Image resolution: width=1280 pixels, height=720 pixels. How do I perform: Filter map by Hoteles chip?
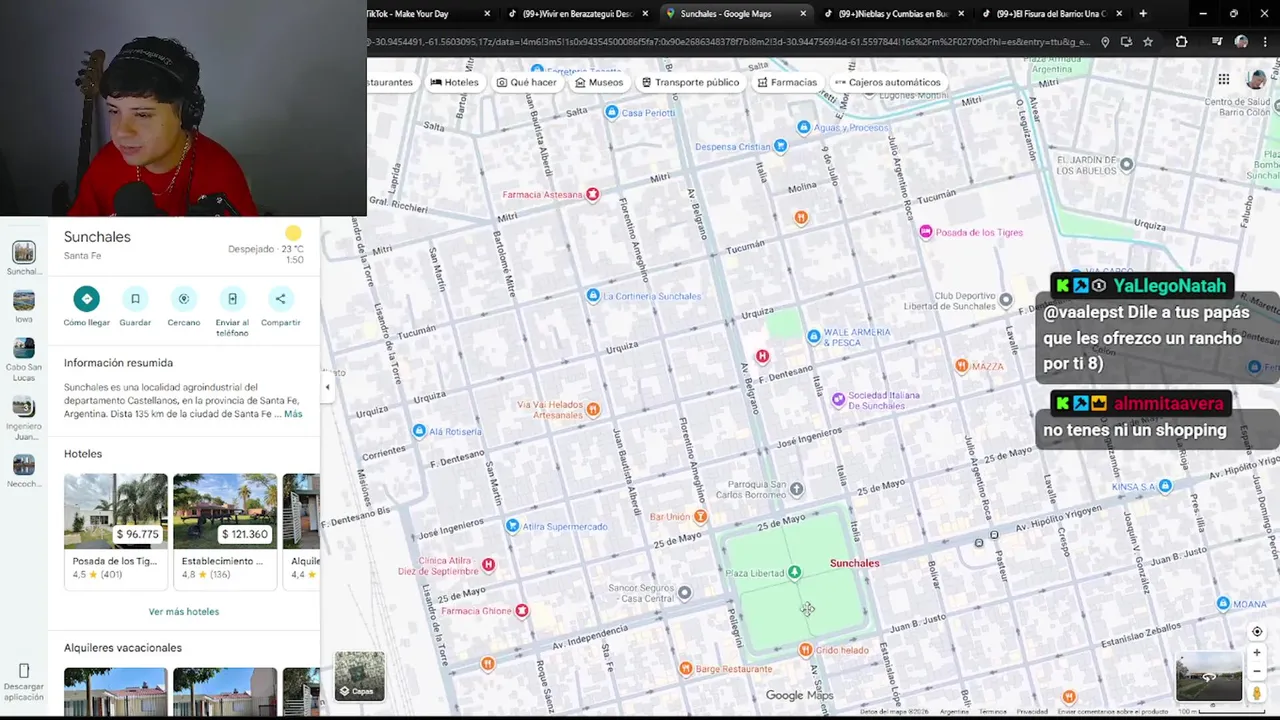coord(455,82)
